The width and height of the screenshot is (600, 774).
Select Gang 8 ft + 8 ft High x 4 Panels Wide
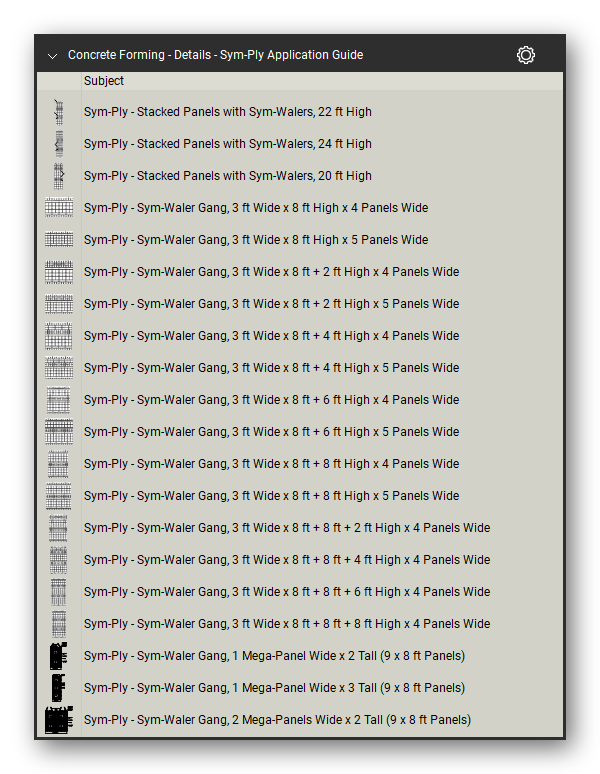pyautogui.click(x=271, y=464)
